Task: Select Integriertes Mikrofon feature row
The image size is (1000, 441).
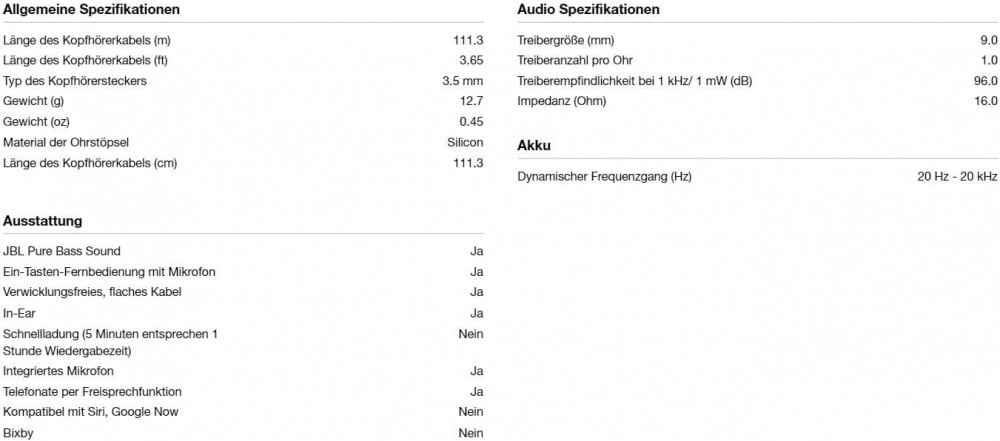Action: tap(243, 371)
